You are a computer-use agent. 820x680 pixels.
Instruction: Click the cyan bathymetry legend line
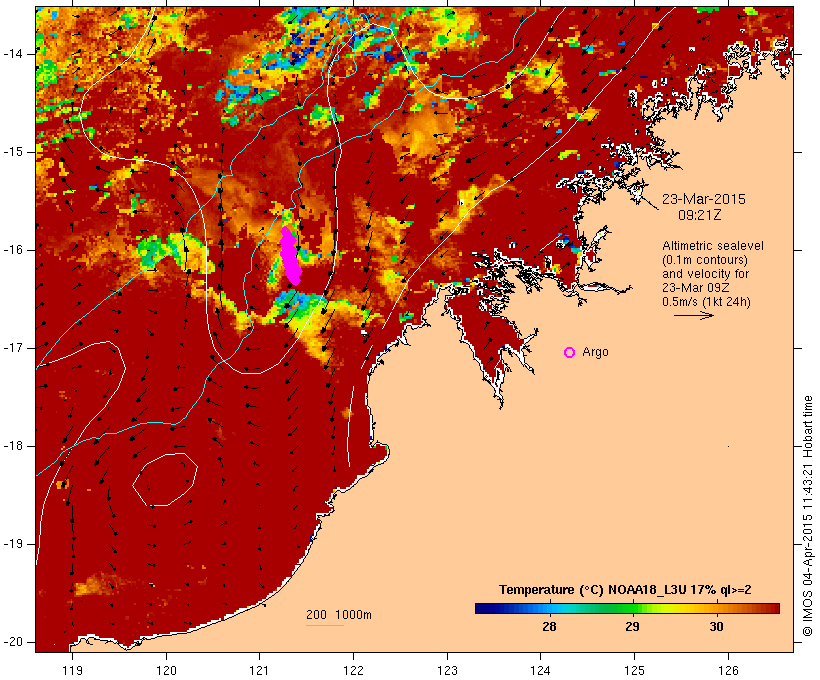click(325, 625)
